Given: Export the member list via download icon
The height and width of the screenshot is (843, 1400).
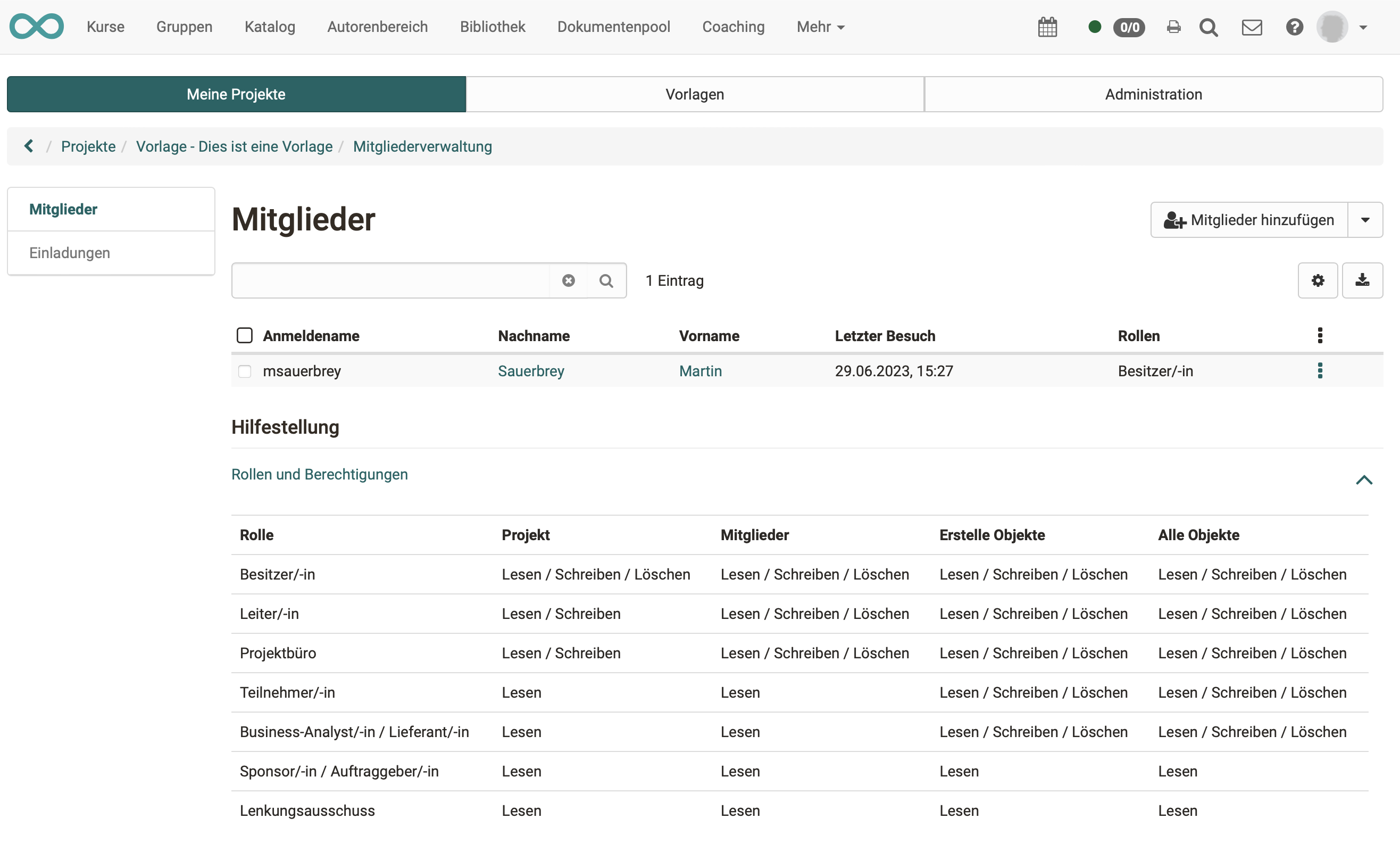Looking at the screenshot, I should click(1363, 280).
